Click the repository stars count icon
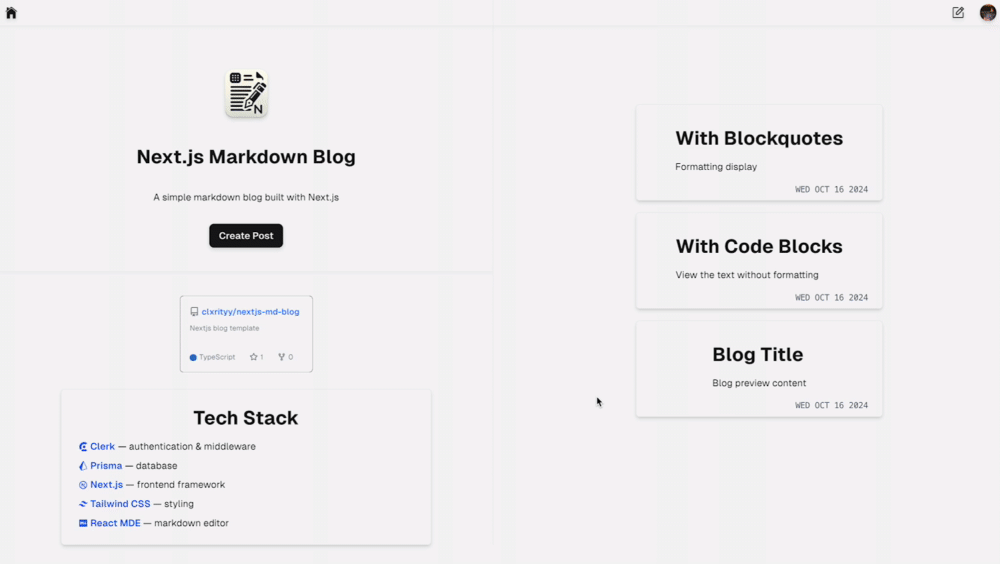Image resolution: width=1000 pixels, height=564 pixels. point(253,357)
